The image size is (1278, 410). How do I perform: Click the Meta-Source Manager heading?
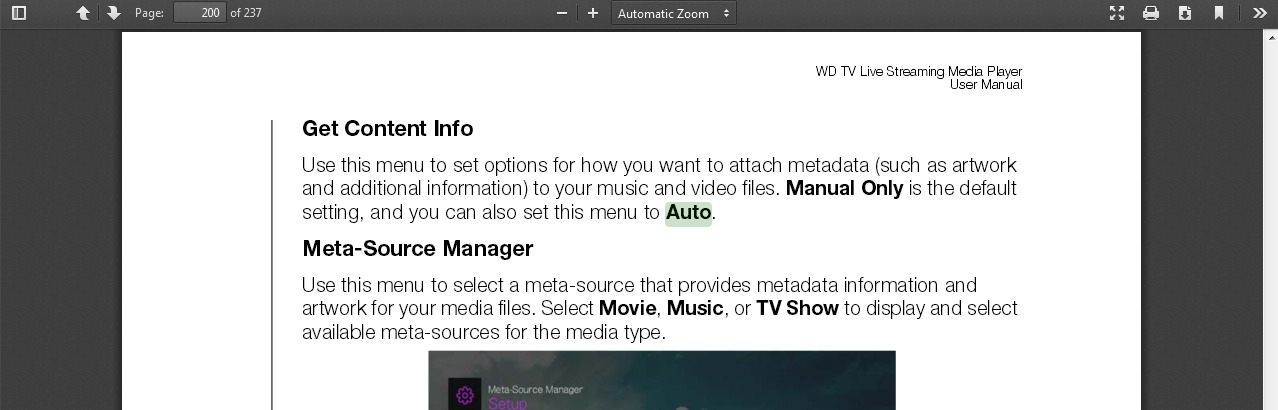417,248
